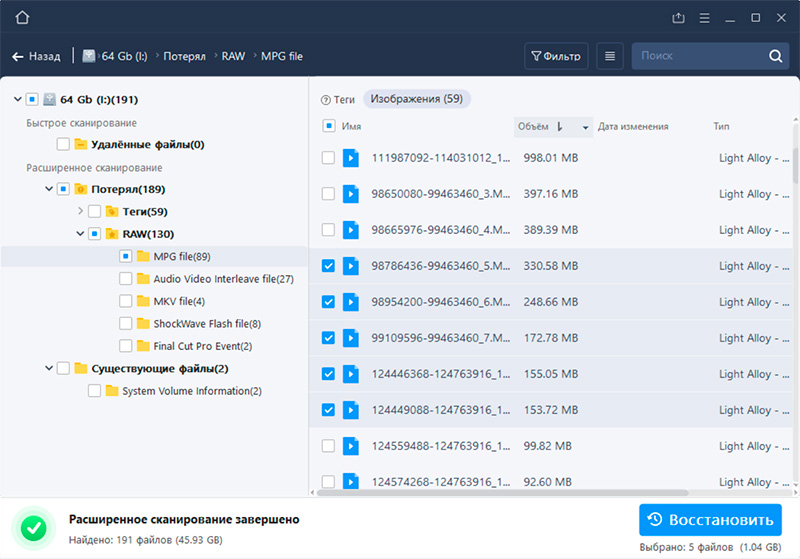Viewport: 800px width, 559px height.
Task: Open the Объём column dropdown arrow
Action: [x=585, y=128]
